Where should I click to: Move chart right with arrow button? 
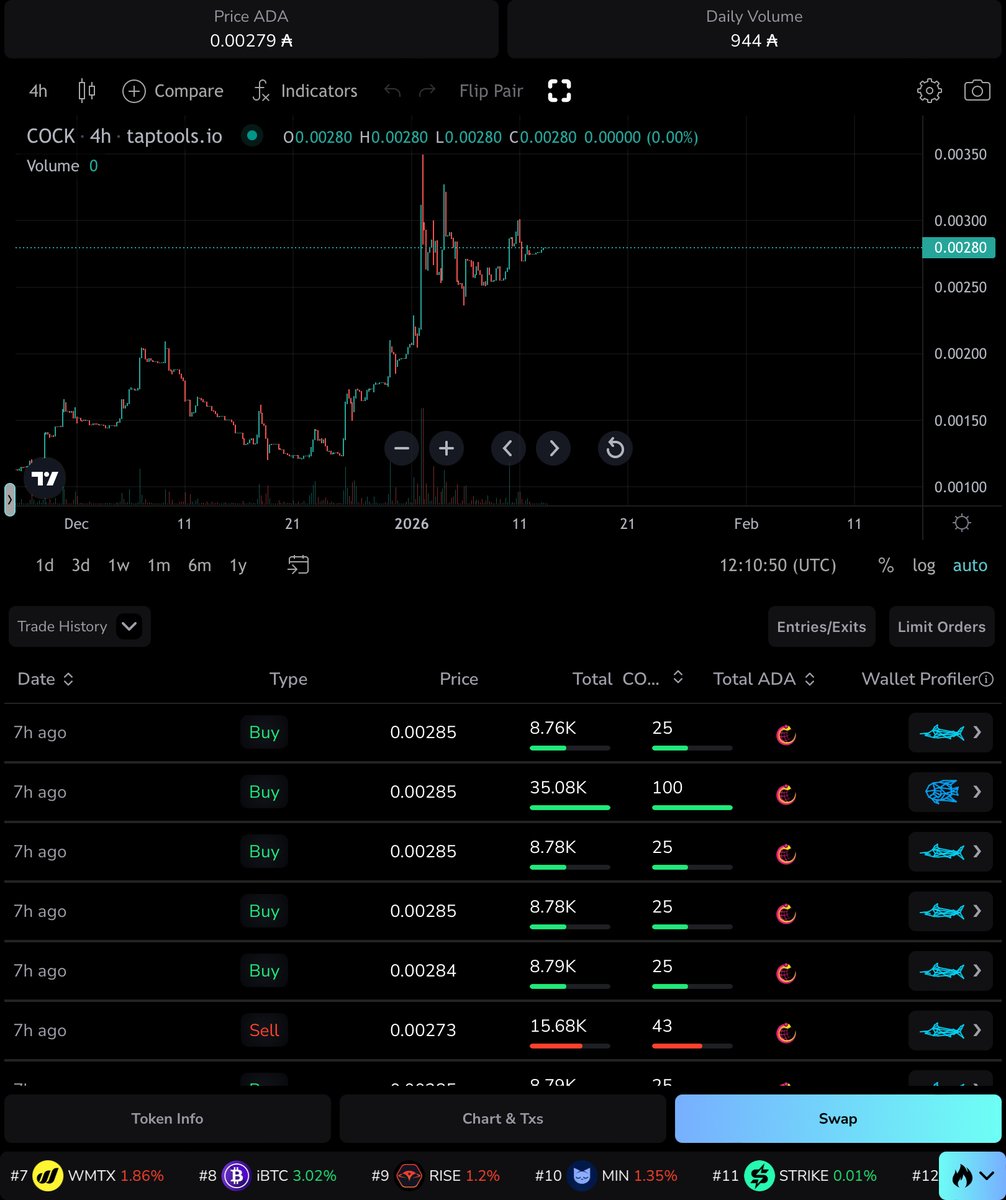pyautogui.click(x=553, y=448)
